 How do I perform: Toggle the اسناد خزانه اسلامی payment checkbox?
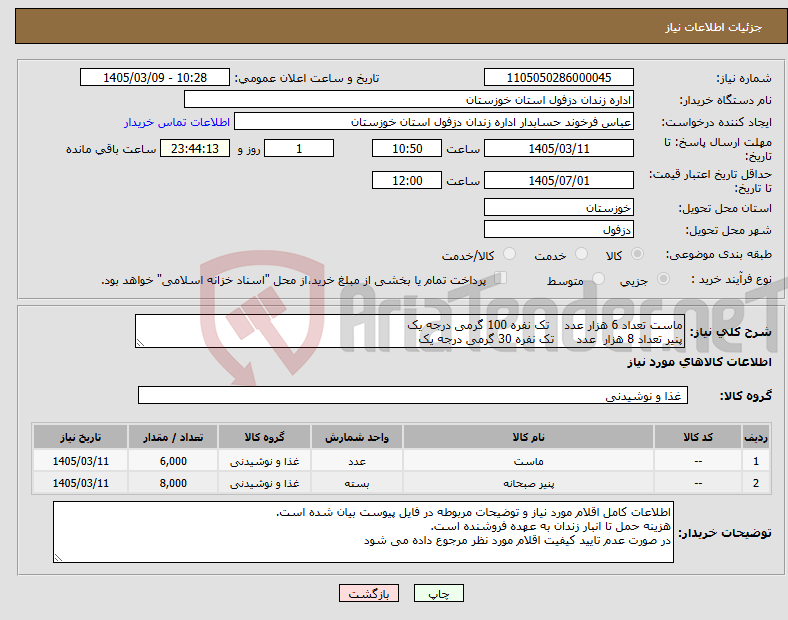tap(501, 278)
